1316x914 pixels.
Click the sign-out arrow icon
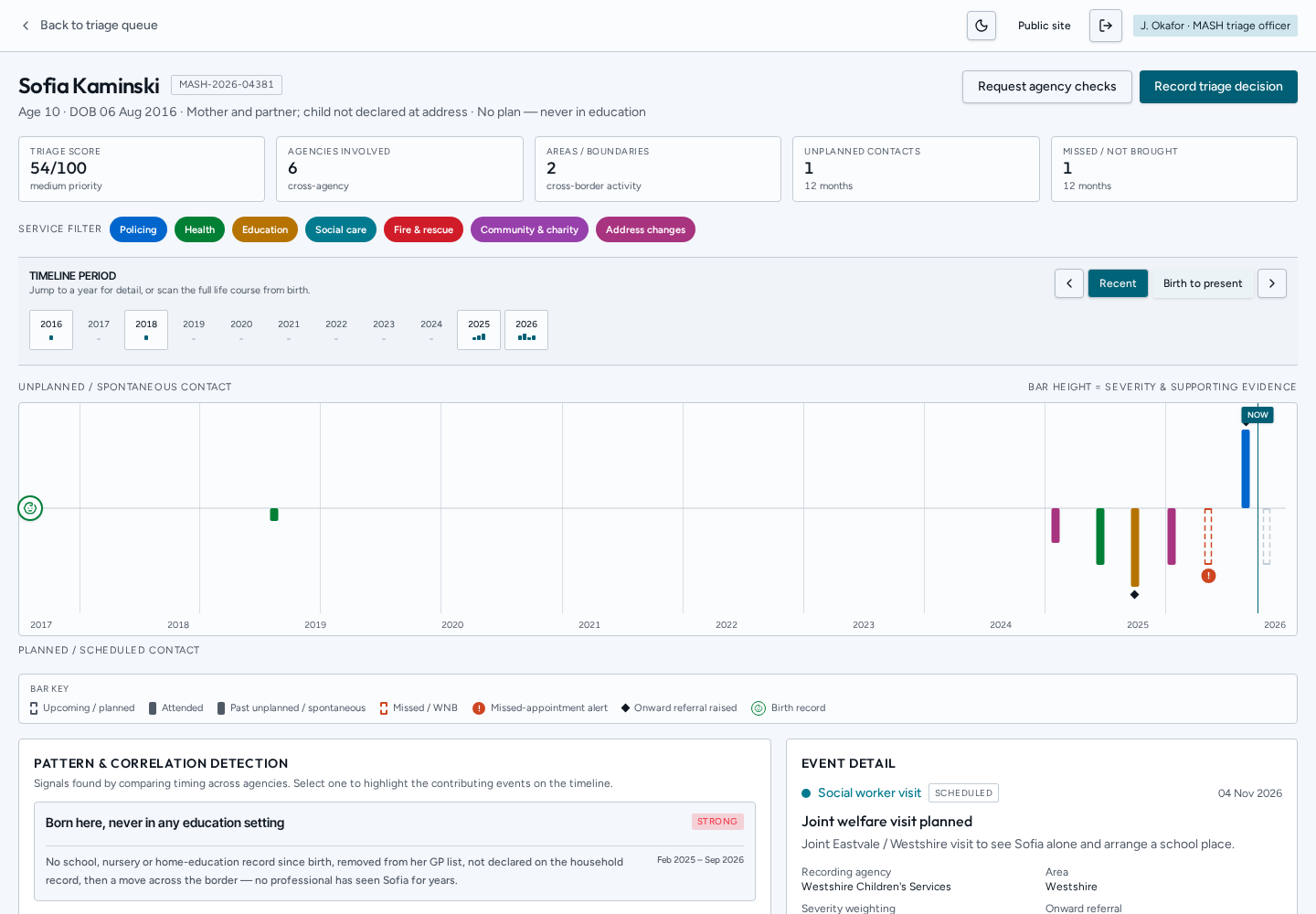[x=1106, y=26]
